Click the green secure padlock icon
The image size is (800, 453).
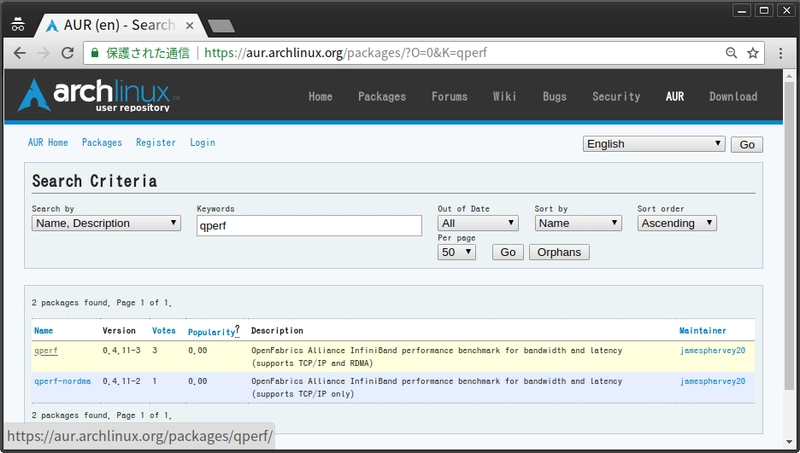[x=94, y=53]
